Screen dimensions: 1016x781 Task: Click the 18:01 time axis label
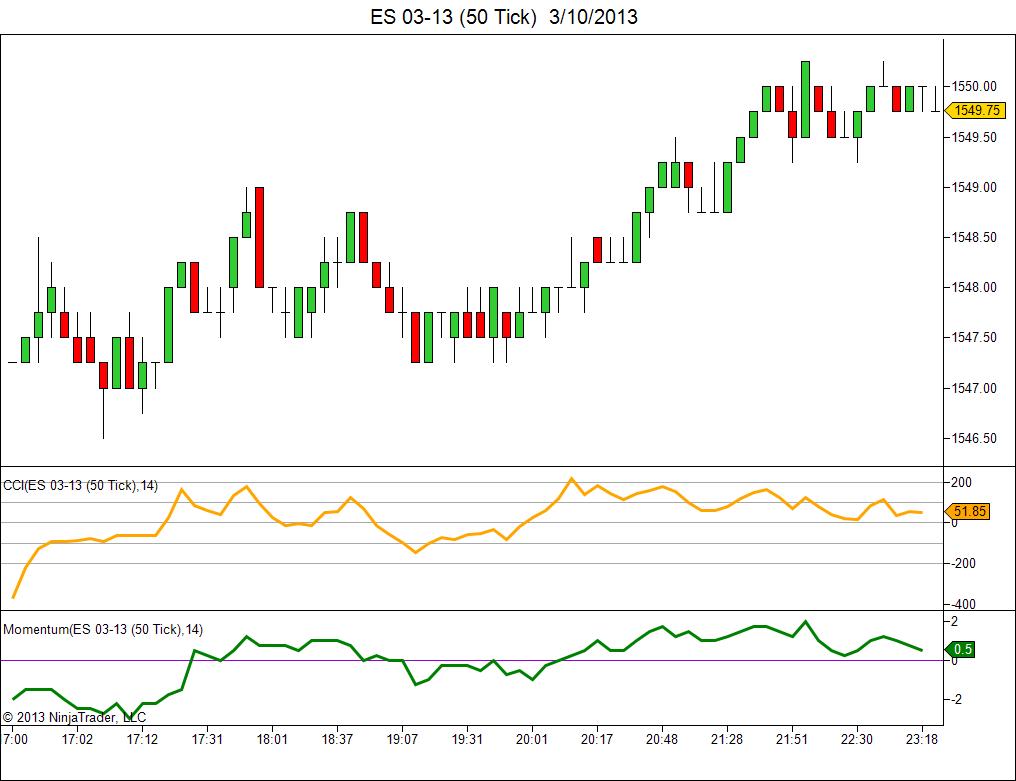[272, 740]
